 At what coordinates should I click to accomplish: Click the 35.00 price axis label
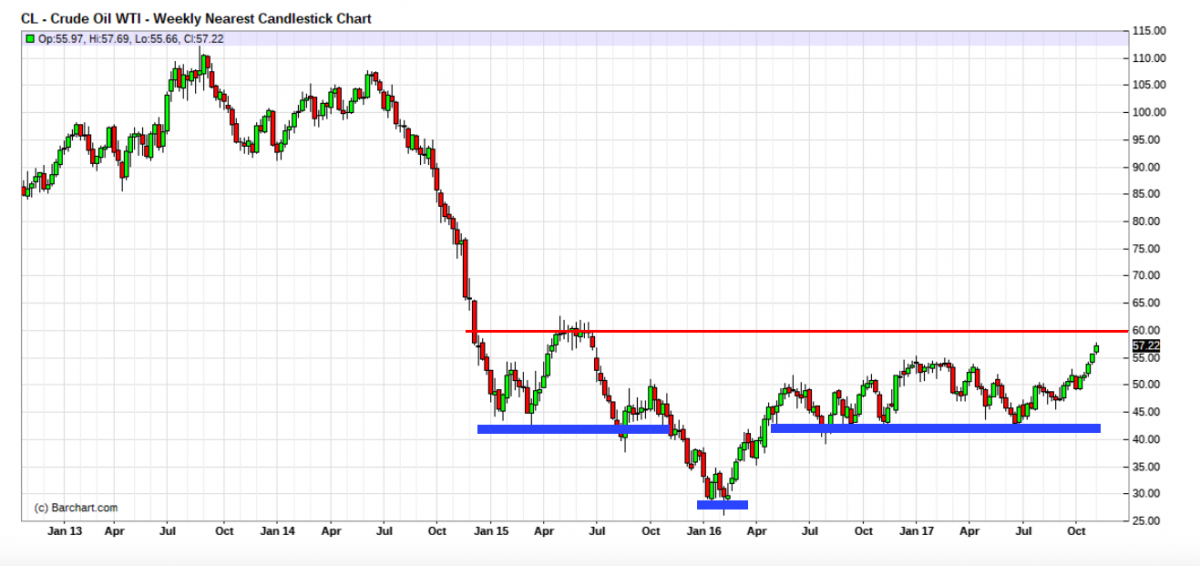tap(1146, 467)
